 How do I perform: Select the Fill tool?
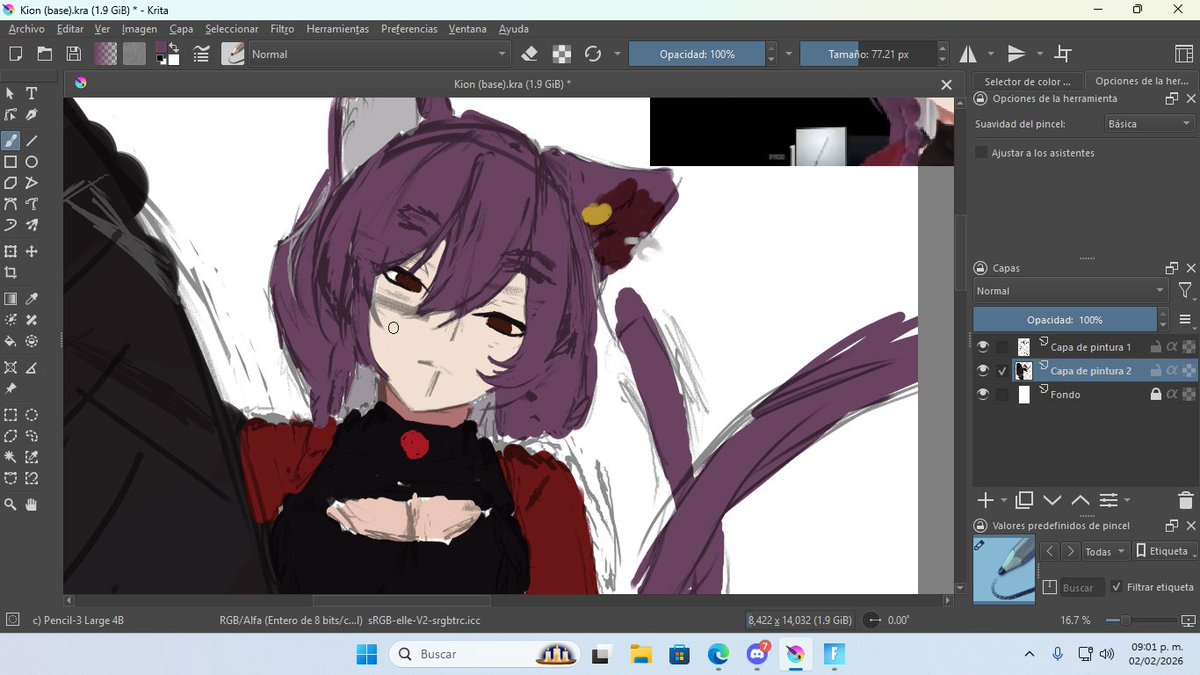tap(12, 341)
